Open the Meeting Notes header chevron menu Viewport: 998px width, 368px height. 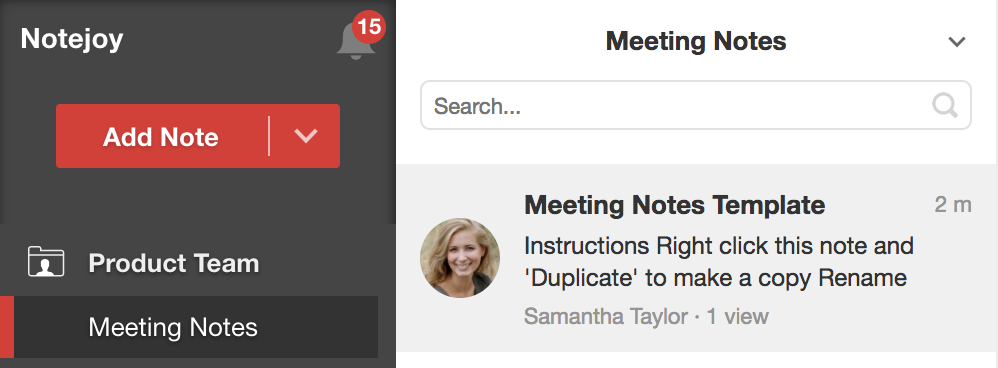(x=957, y=42)
